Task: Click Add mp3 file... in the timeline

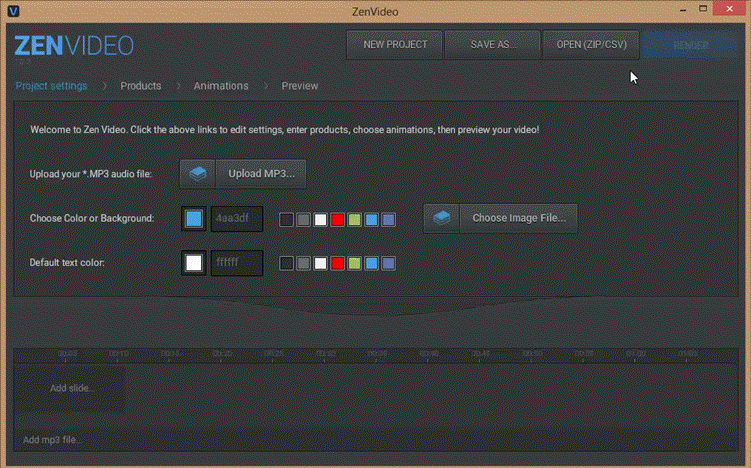Action: pyautogui.click(x=52, y=440)
